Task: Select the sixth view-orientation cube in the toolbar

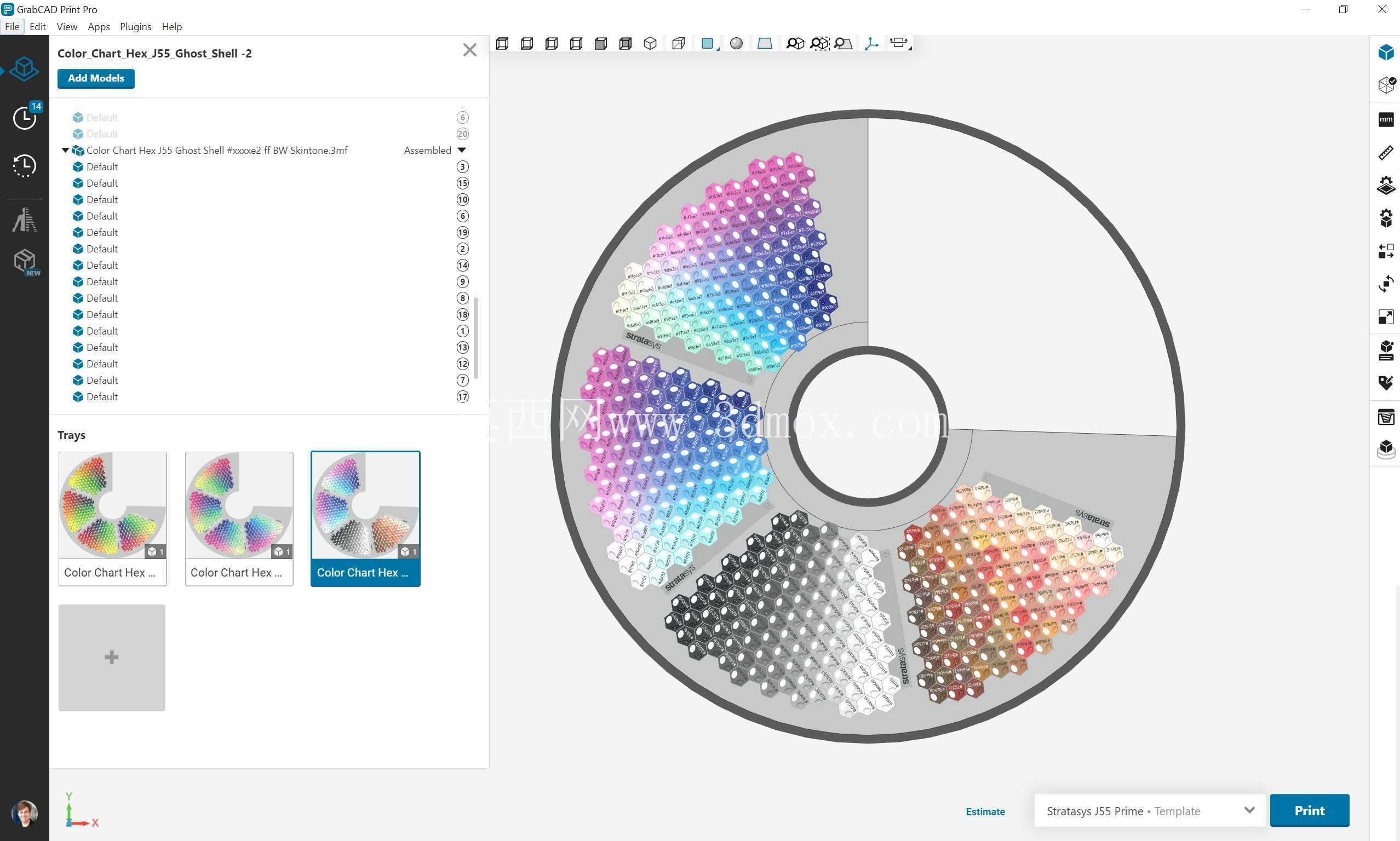Action: point(626,44)
